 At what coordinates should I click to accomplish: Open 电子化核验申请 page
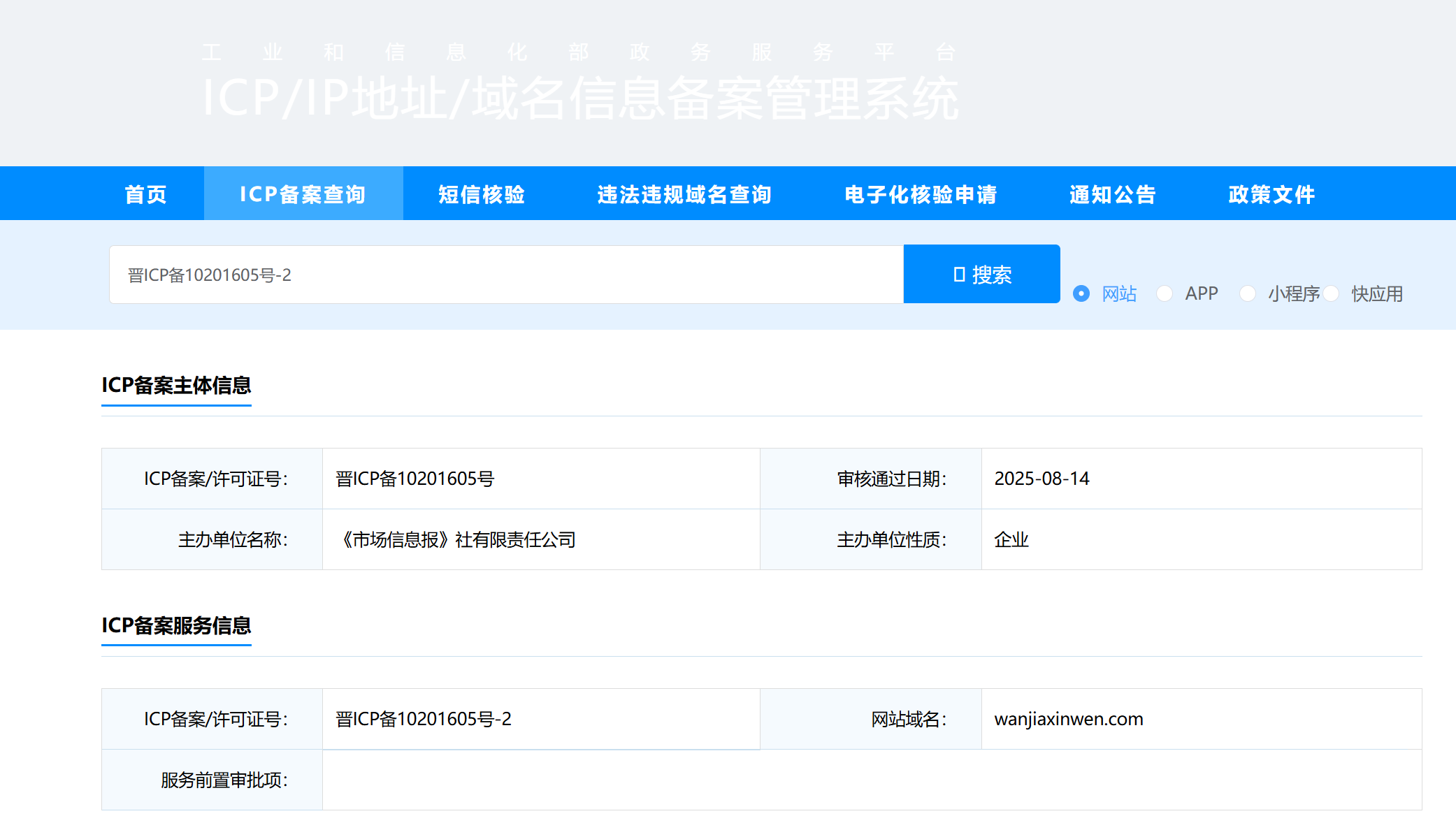click(x=921, y=194)
